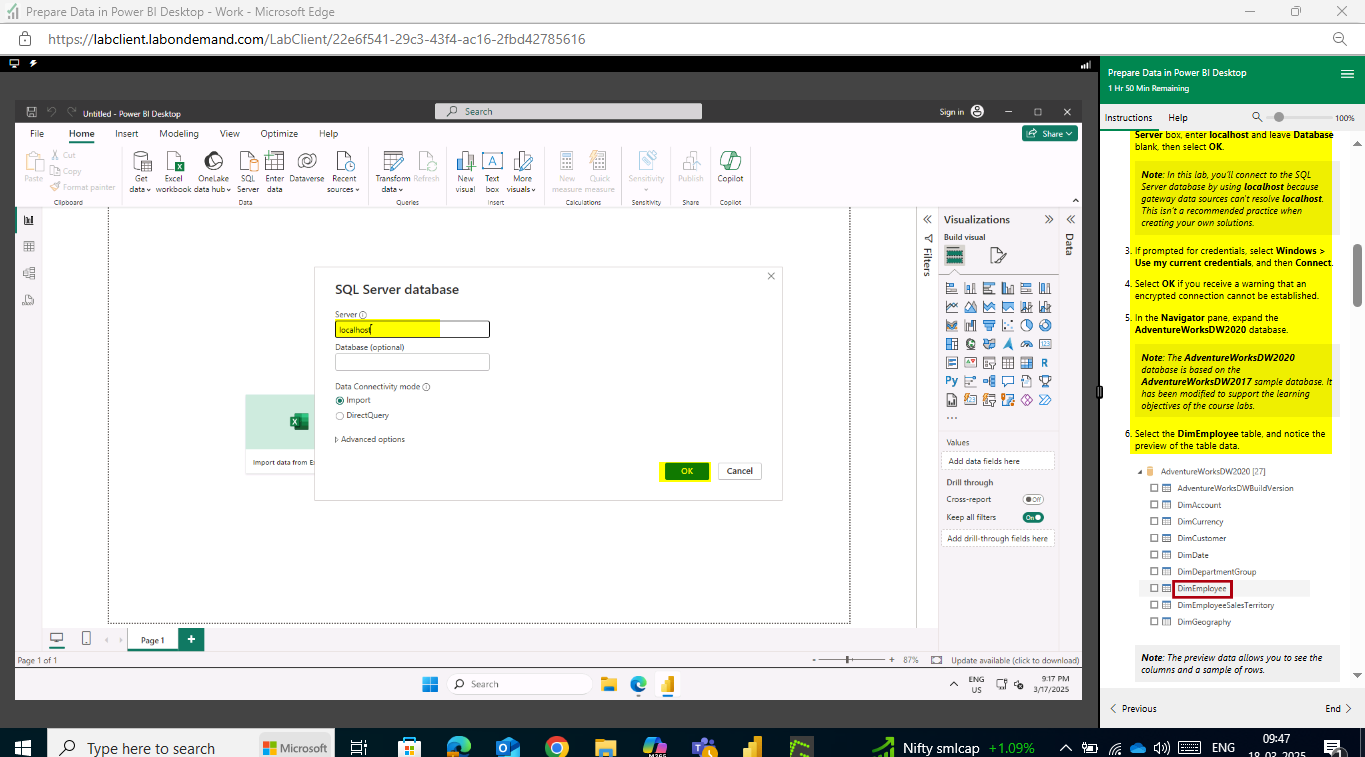Switch to the Insert ribbon tab

[x=127, y=133]
